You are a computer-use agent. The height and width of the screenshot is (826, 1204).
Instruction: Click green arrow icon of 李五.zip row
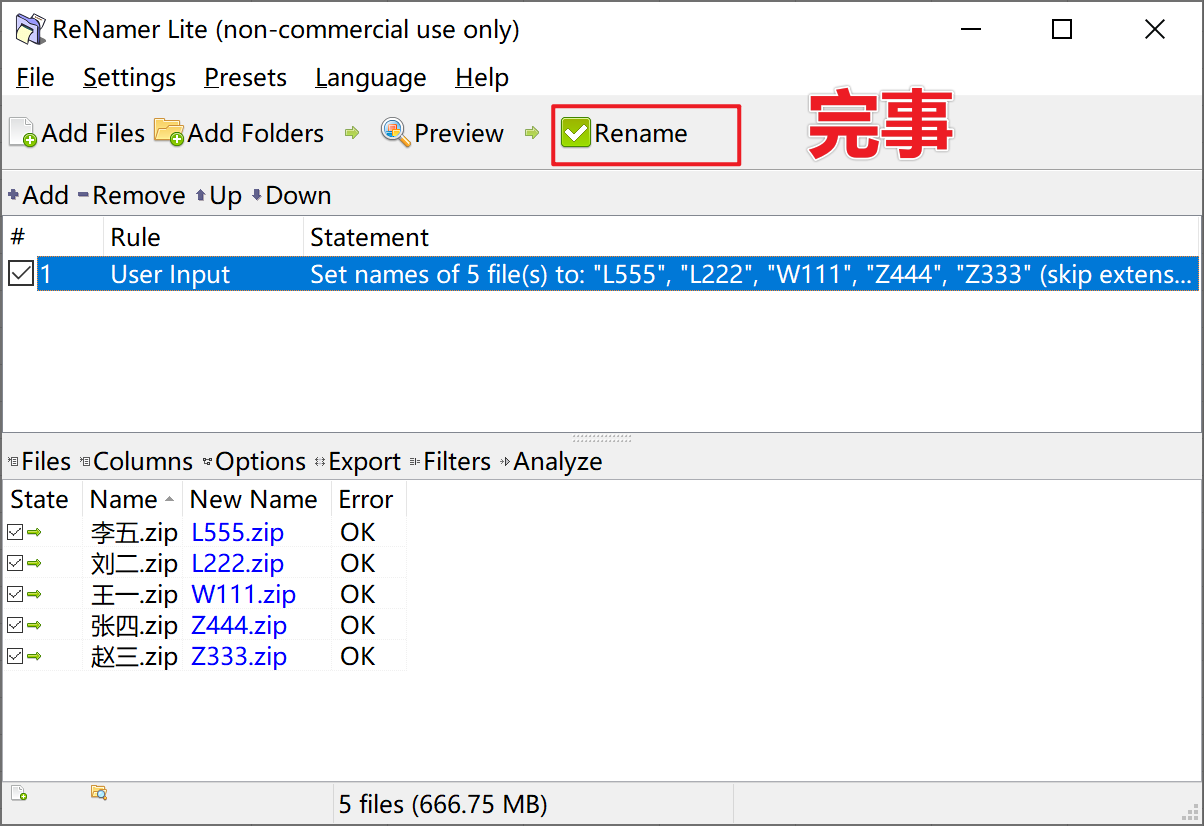click(x=34, y=532)
